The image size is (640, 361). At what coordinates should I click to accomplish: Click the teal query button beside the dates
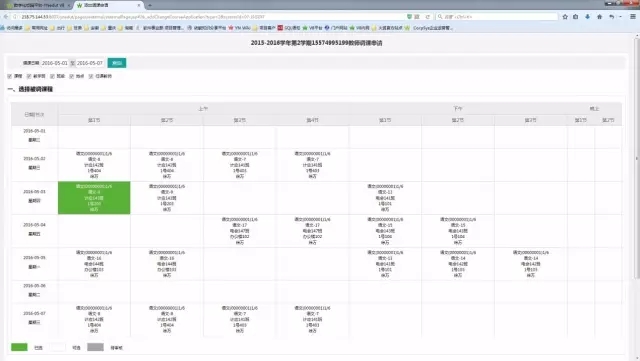pyautogui.click(x=117, y=63)
